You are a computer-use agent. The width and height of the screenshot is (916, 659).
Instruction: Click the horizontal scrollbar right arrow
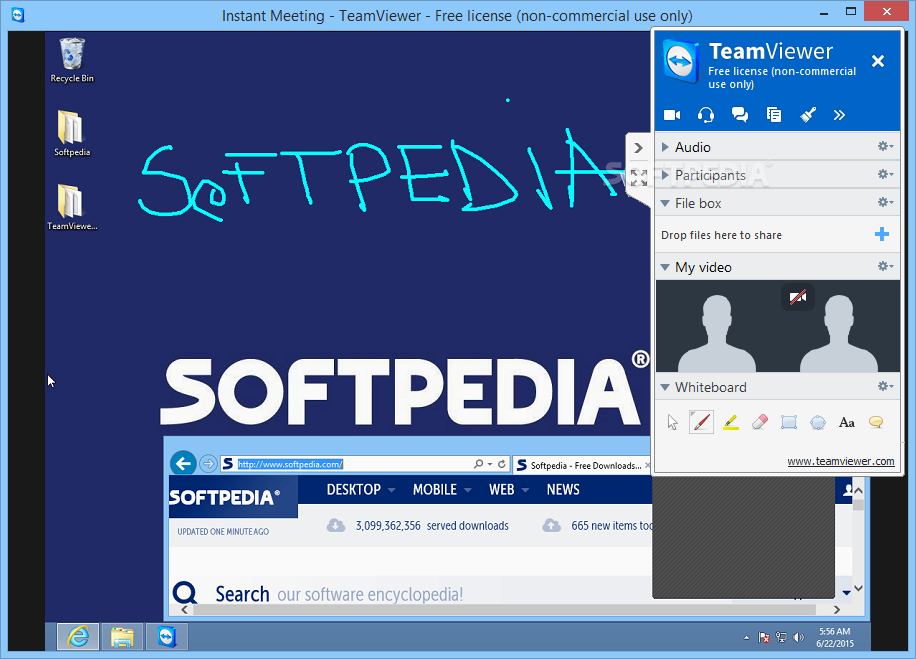click(x=837, y=610)
